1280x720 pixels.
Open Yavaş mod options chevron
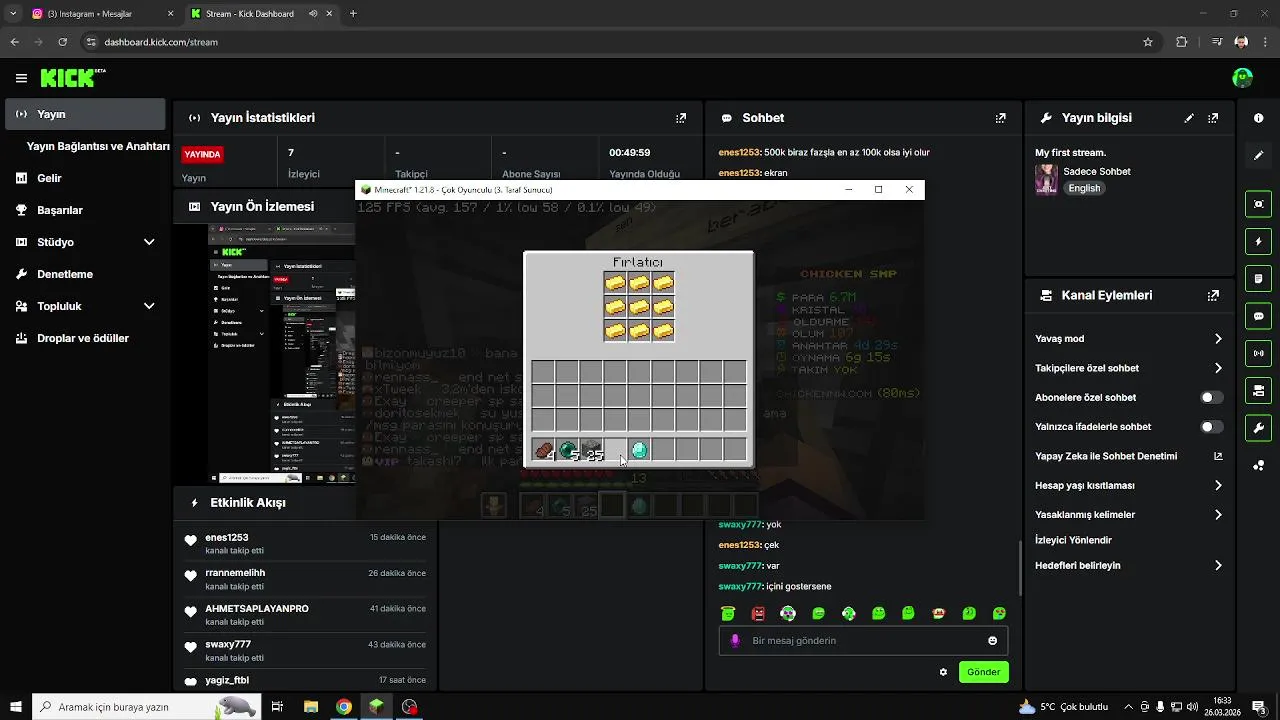tap(1218, 339)
